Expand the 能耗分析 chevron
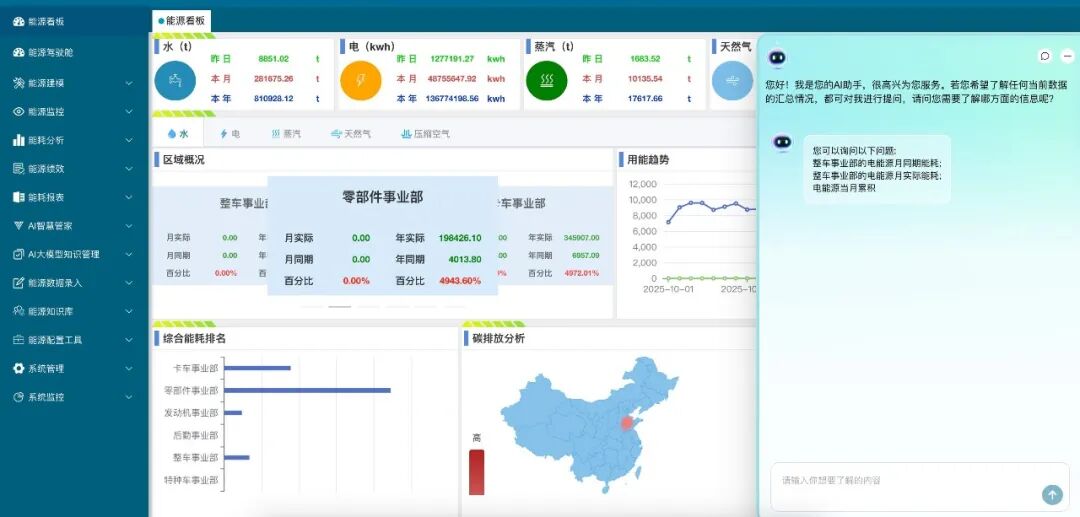 pyautogui.click(x=129, y=140)
